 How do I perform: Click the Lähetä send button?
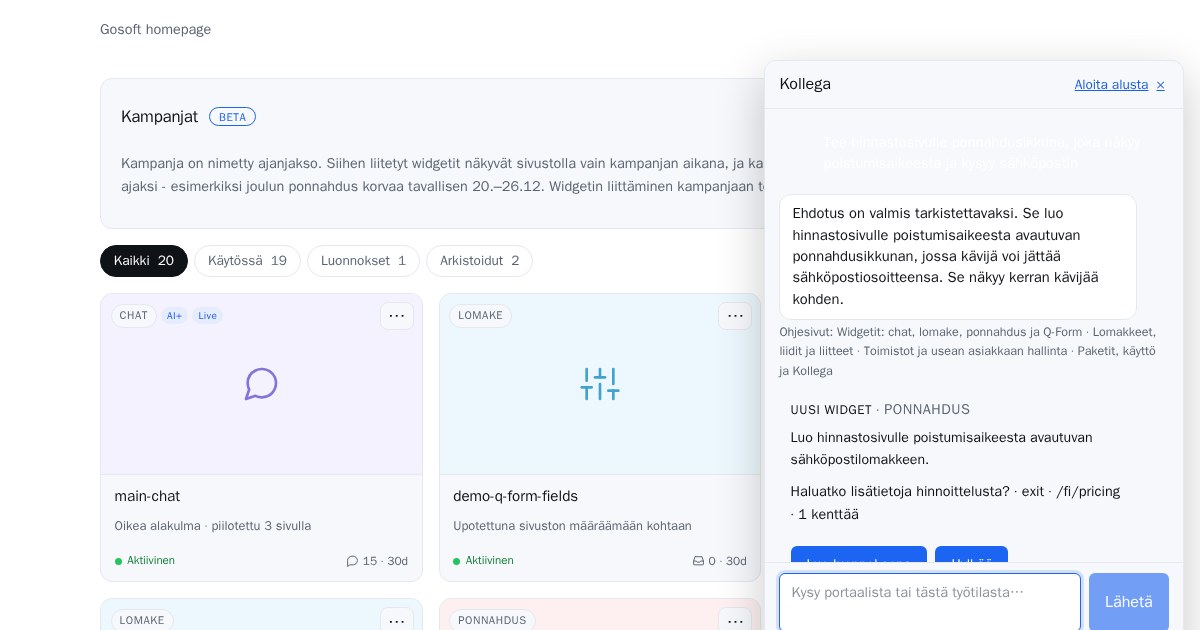(x=1129, y=601)
